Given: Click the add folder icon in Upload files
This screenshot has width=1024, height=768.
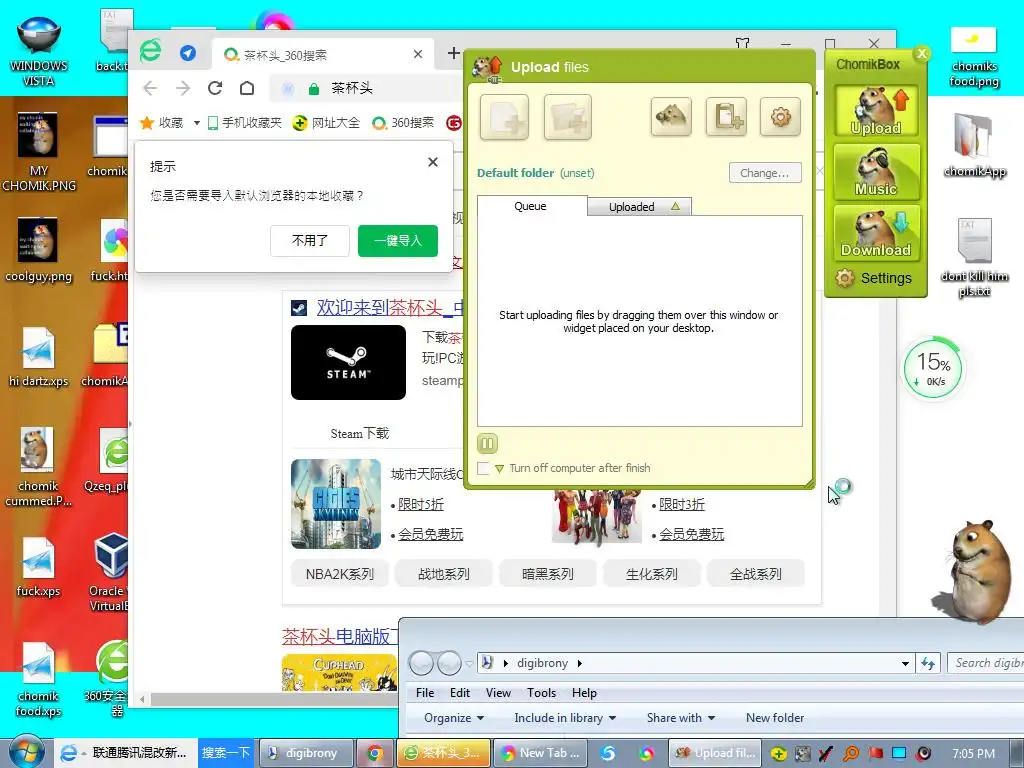Looking at the screenshot, I should 568,118.
